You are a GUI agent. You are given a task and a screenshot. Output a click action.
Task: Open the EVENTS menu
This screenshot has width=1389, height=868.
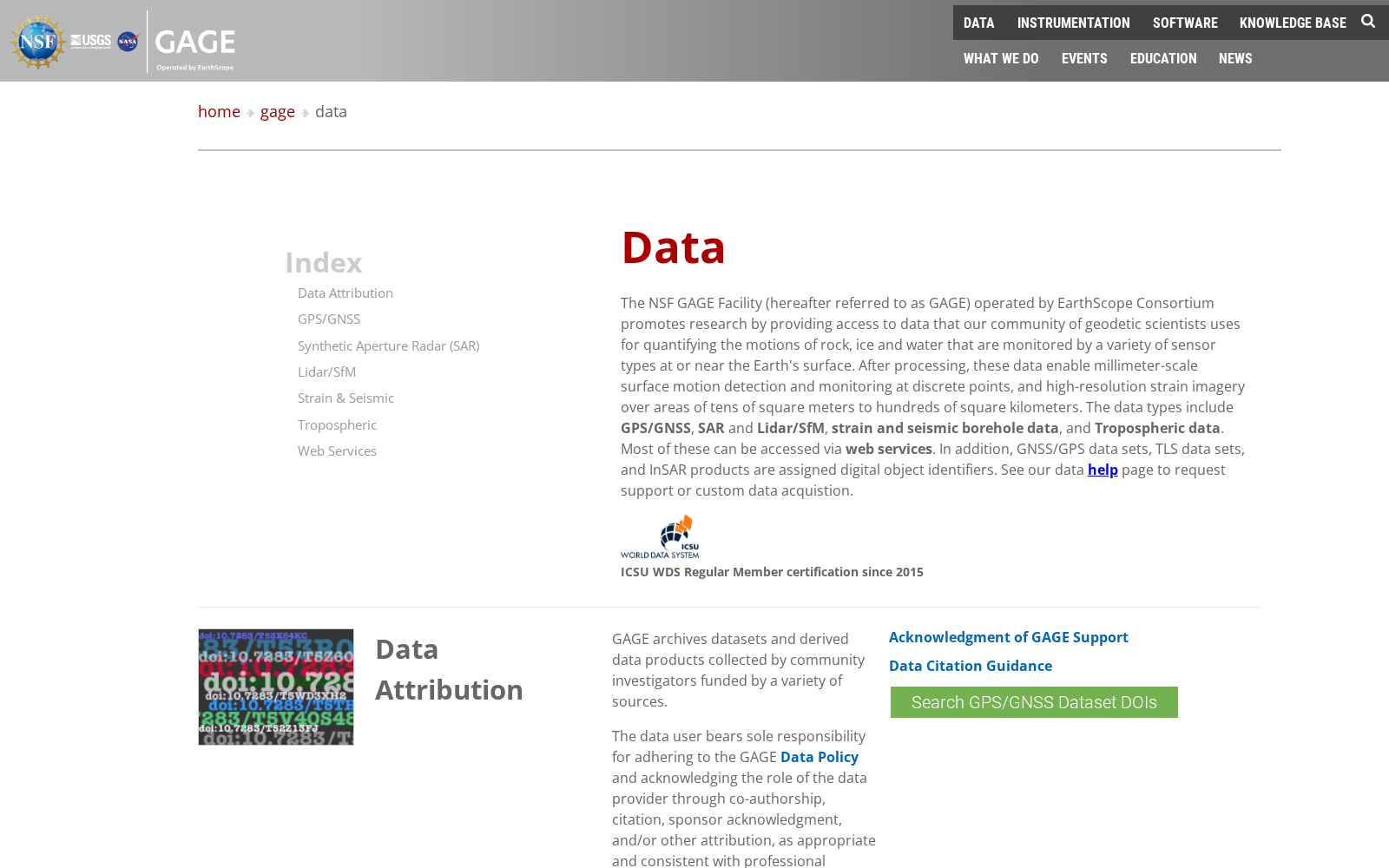1084,59
